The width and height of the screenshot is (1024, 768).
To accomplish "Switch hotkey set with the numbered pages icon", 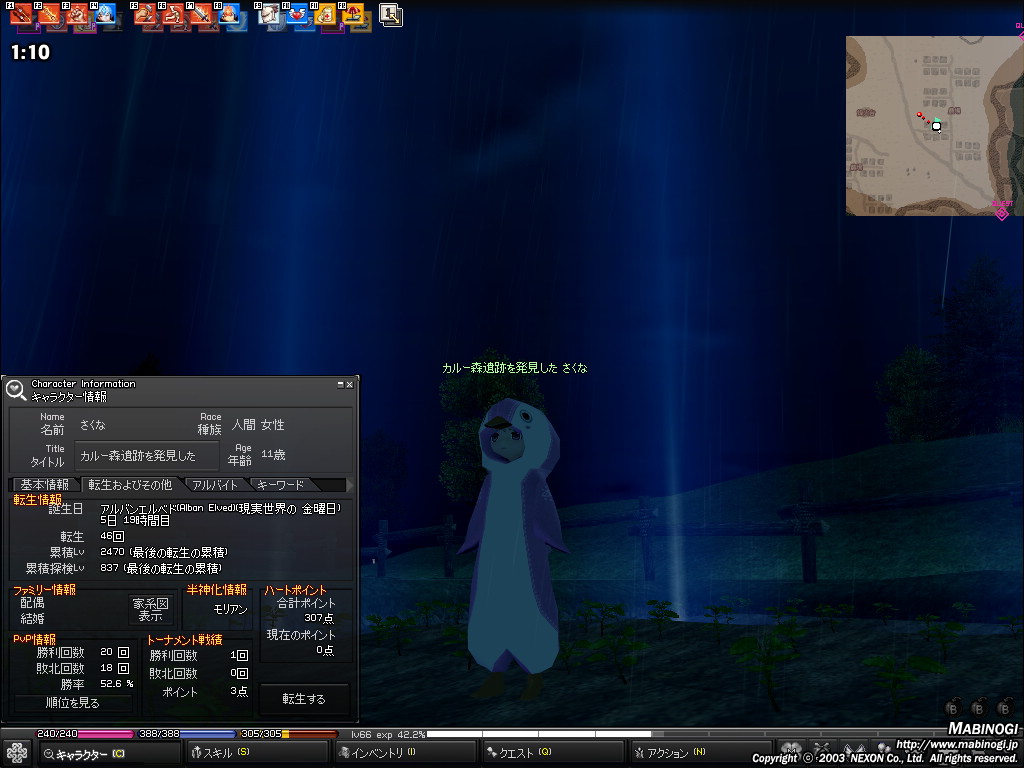I will point(391,15).
